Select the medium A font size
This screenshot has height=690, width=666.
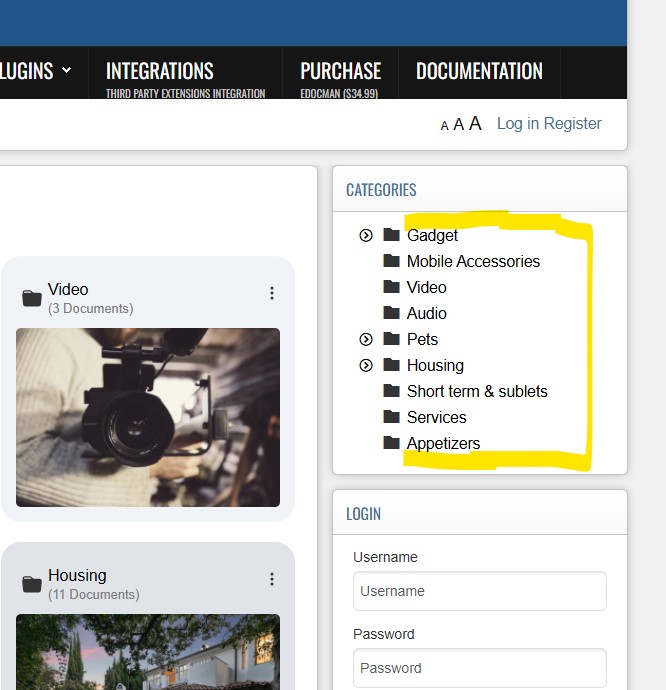pos(459,125)
